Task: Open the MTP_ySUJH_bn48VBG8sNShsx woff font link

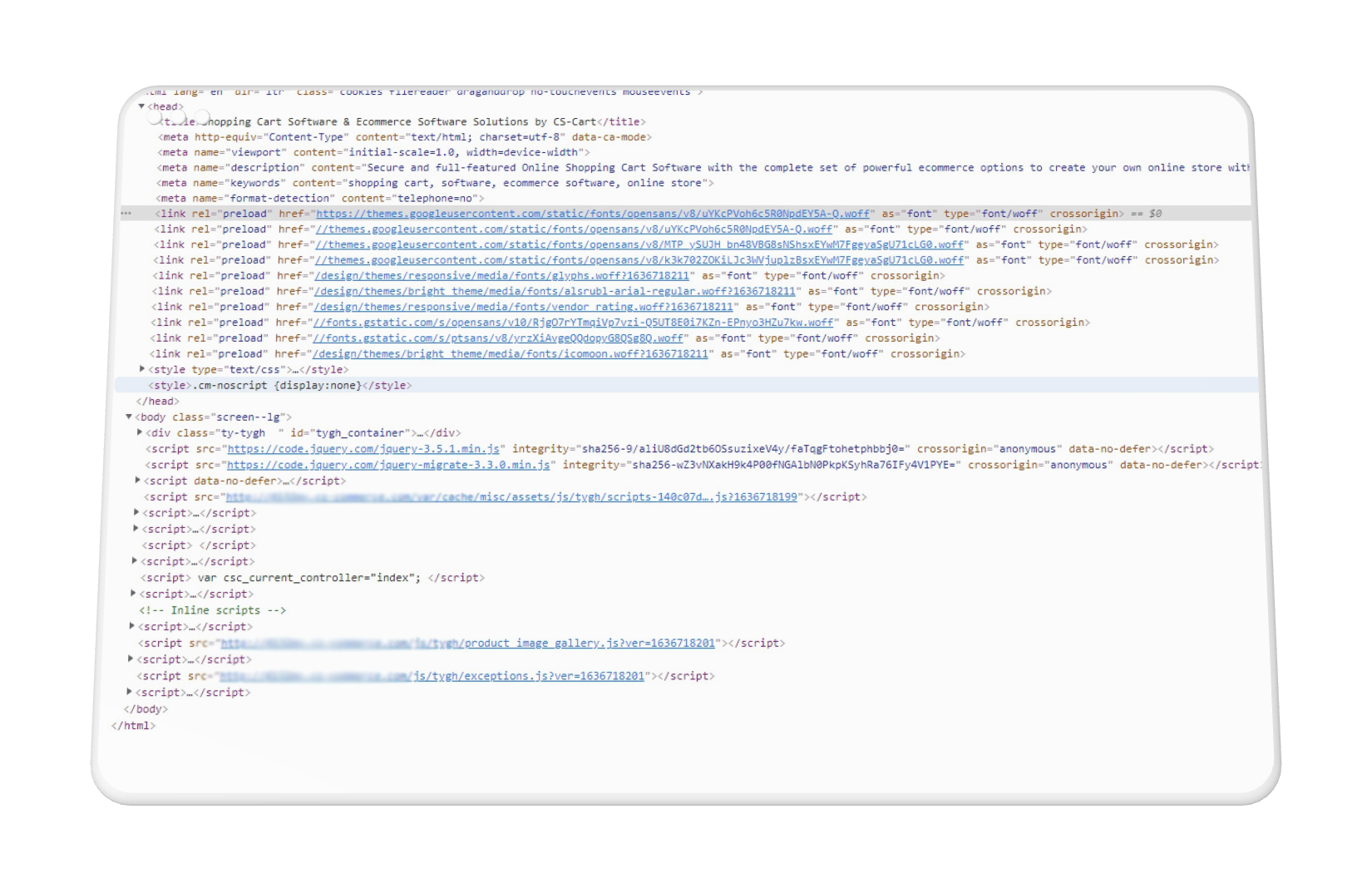Action: point(639,245)
